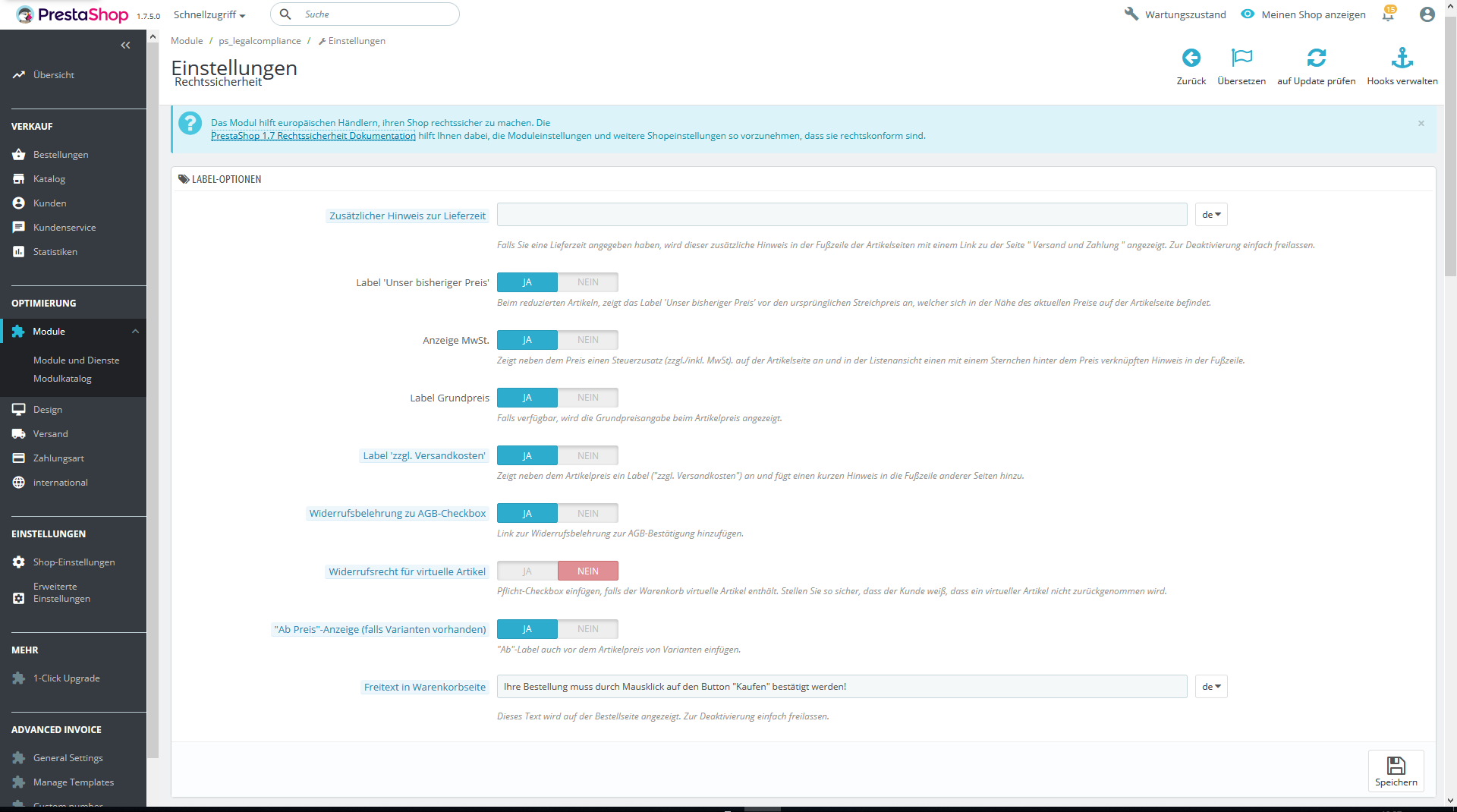Open the 'PrestaShop 1.7 Rechtssicherheit Dokumentation' link
This screenshot has width=1457, height=812.
coord(313,136)
